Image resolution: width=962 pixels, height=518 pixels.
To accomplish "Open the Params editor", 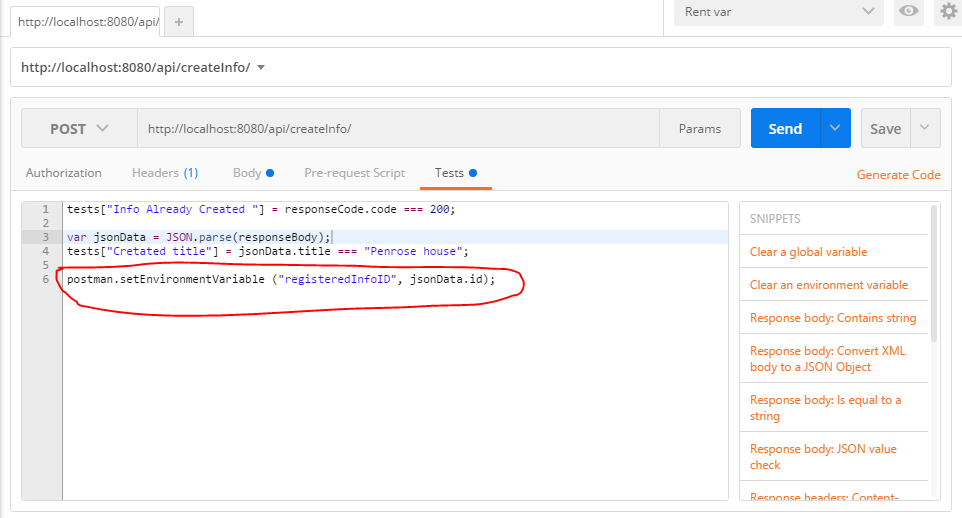I will click(x=699, y=128).
